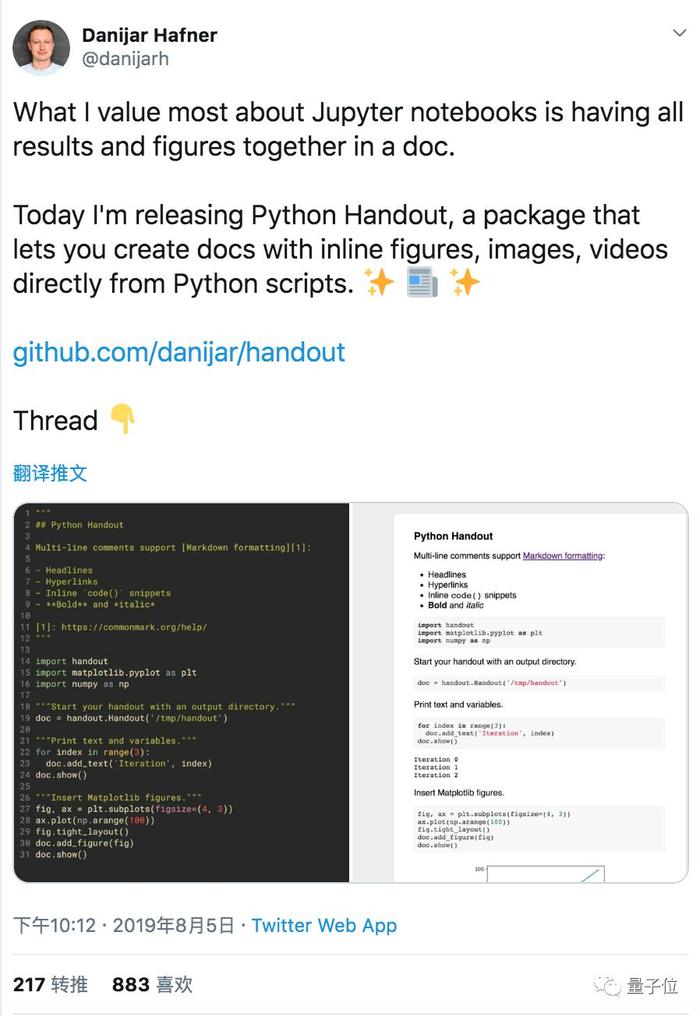Click the 量子位 watermark text
The image size is (700, 1016).
[x=652, y=986]
